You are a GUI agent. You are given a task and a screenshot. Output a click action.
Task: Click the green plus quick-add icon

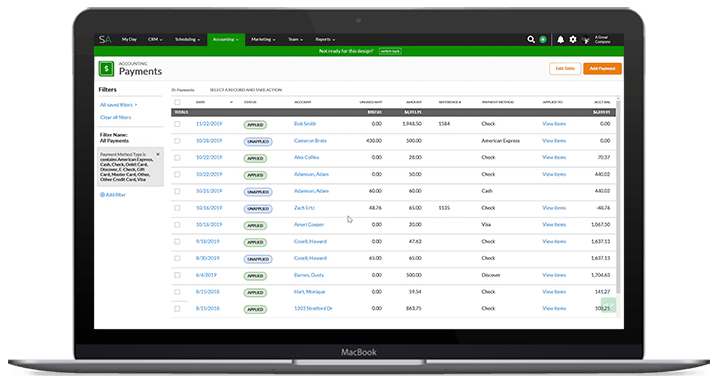[543, 39]
